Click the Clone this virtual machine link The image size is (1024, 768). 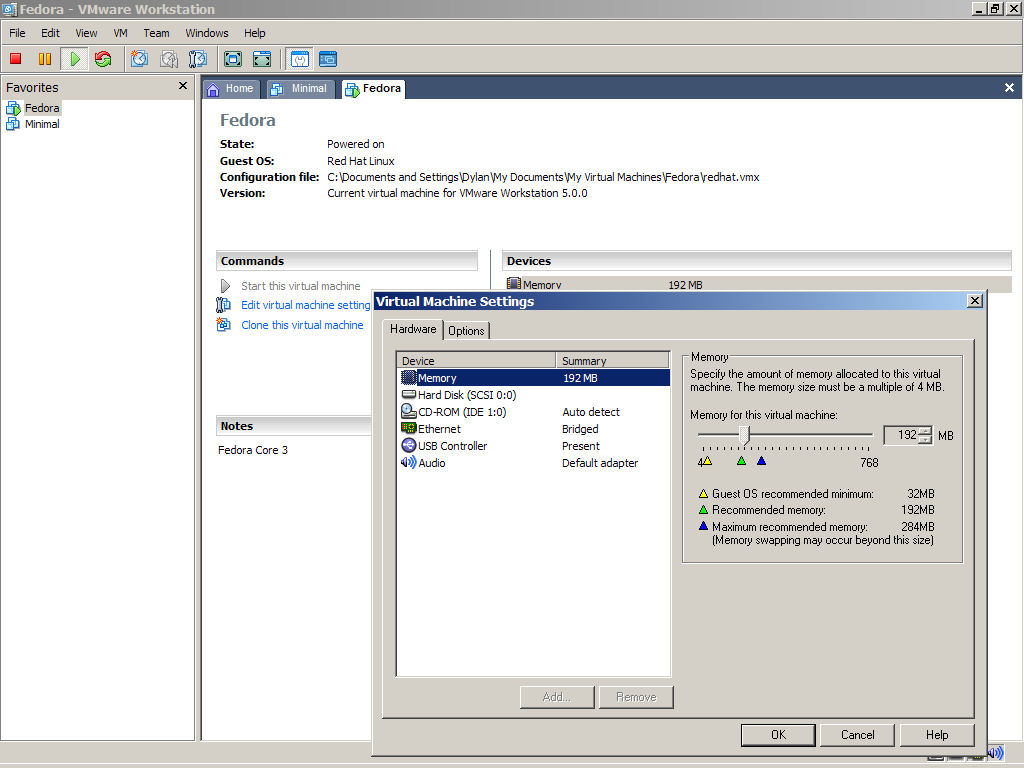point(302,325)
